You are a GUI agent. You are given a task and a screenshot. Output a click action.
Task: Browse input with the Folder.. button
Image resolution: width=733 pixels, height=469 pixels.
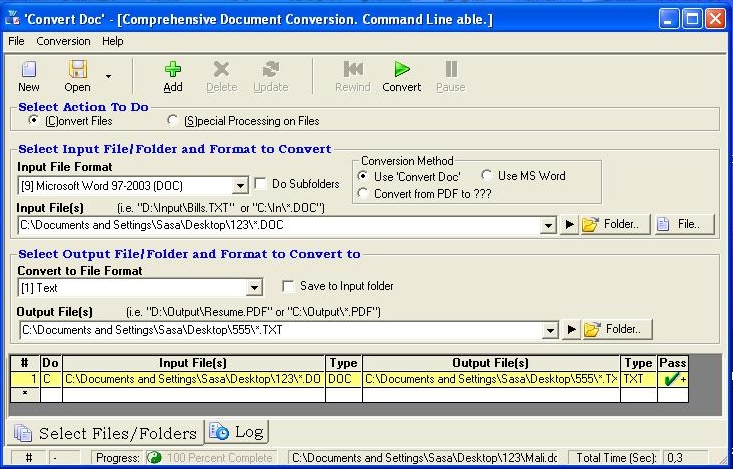click(x=615, y=224)
